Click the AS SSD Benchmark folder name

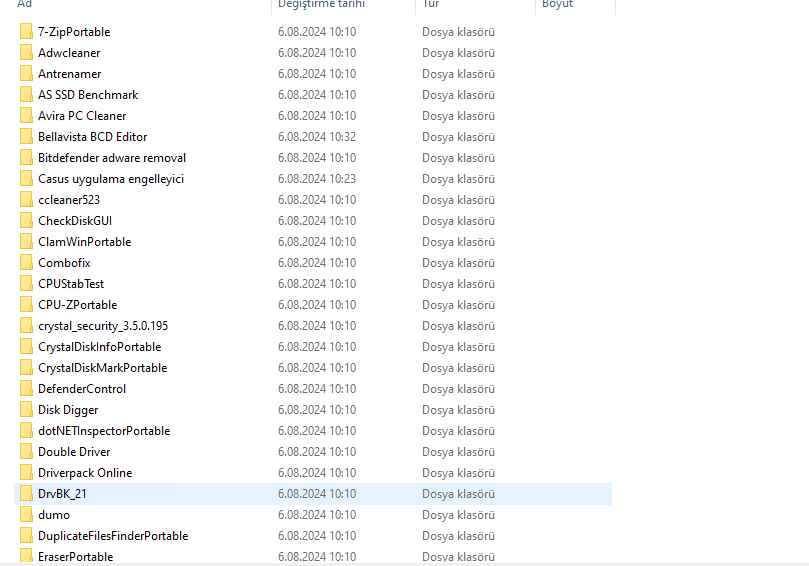[x=88, y=95]
